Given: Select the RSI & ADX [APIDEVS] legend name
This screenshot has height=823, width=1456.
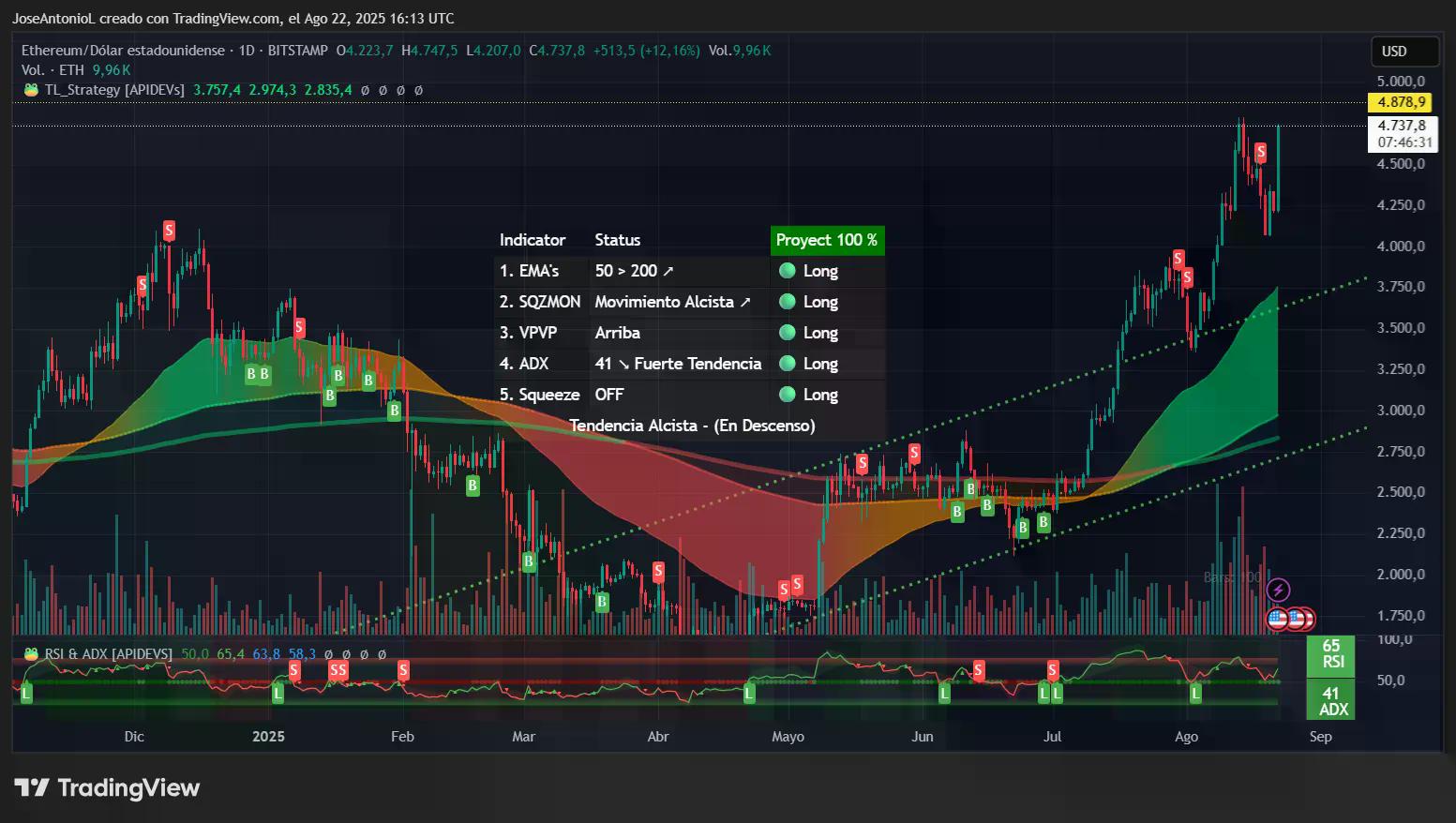Looking at the screenshot, I should click(110, 654).
